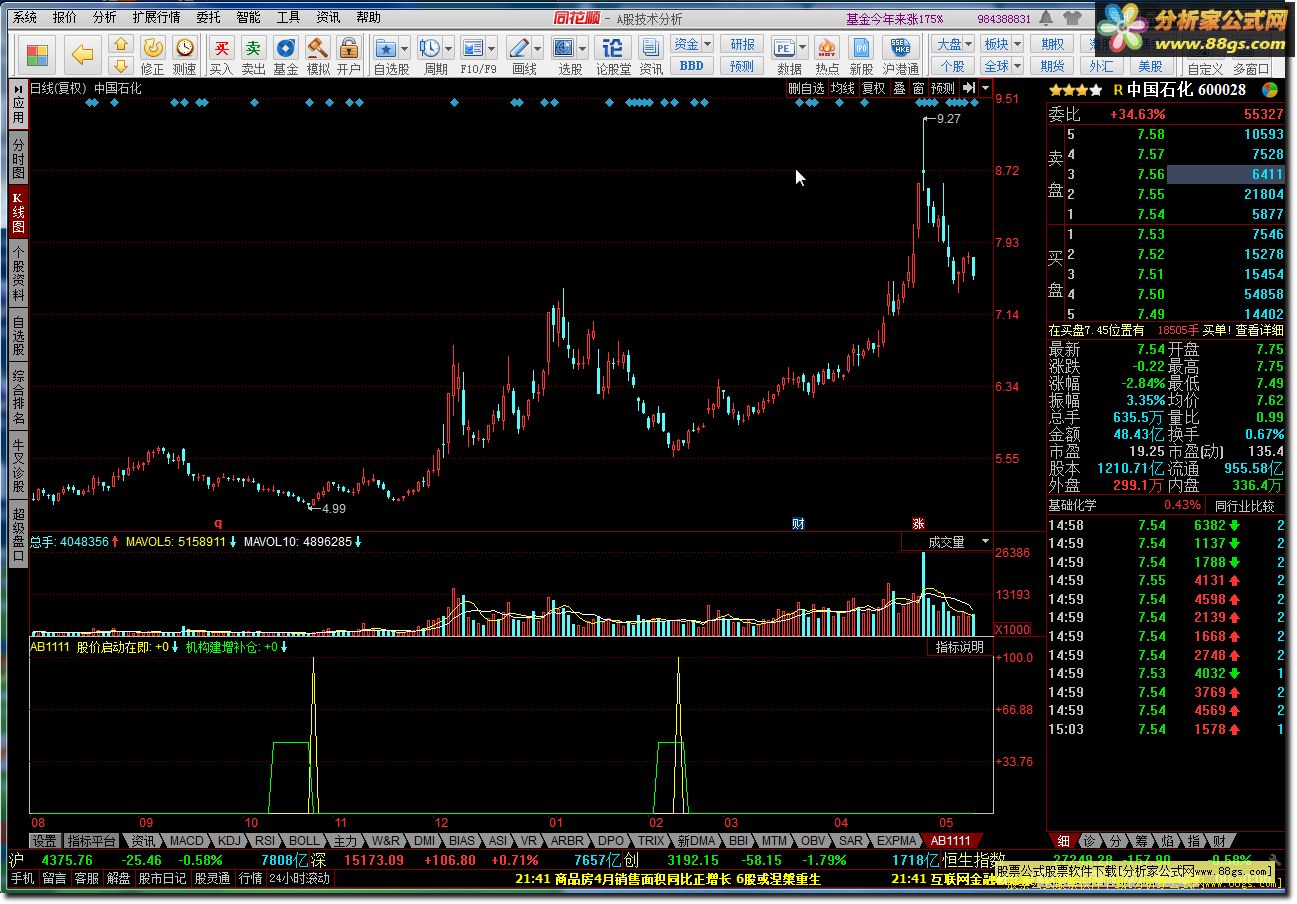1297x904 pixels.
Task: Open the 资金 dropdown
Action: (692, 45)
